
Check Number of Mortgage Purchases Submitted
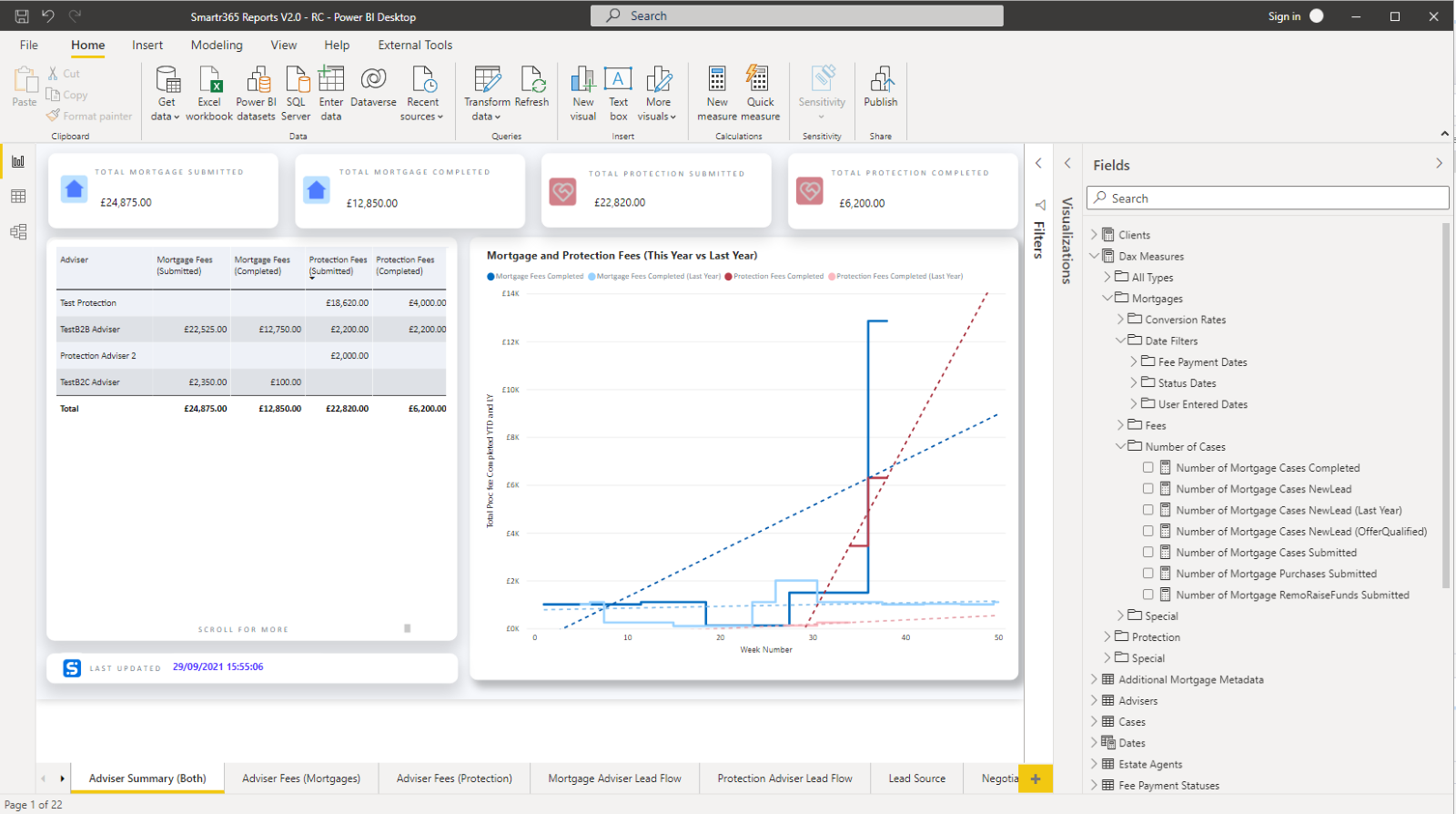click(x=1148, y=574)
